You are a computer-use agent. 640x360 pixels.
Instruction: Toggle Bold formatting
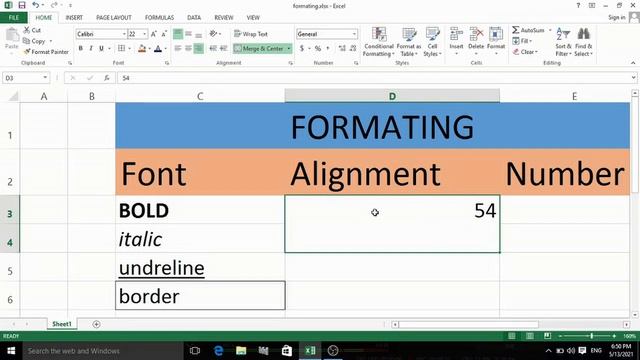pos(81,48)
